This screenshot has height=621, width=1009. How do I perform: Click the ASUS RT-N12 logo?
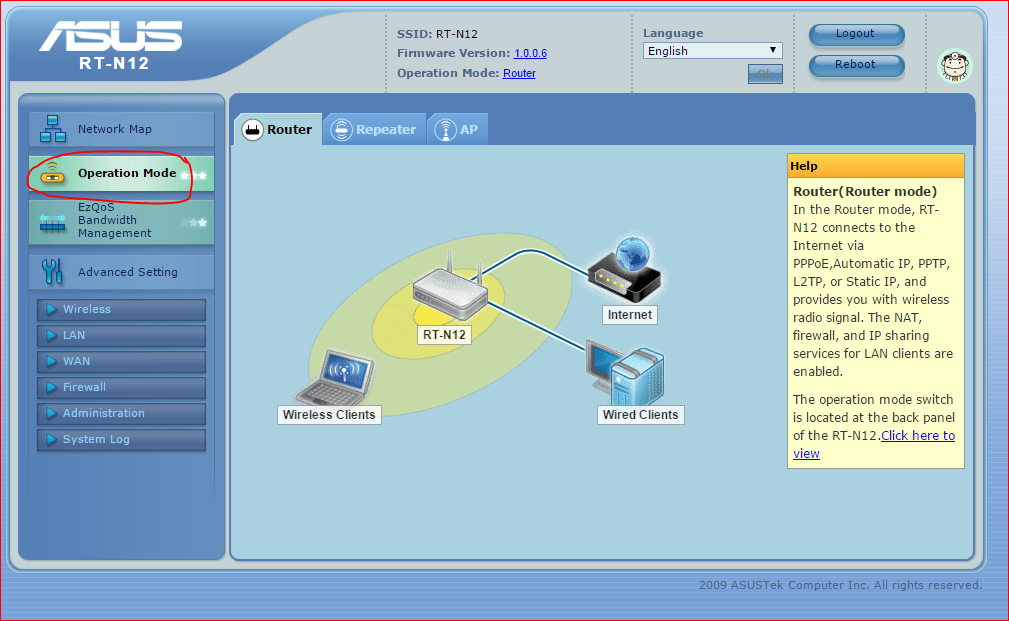coord(112,45)
